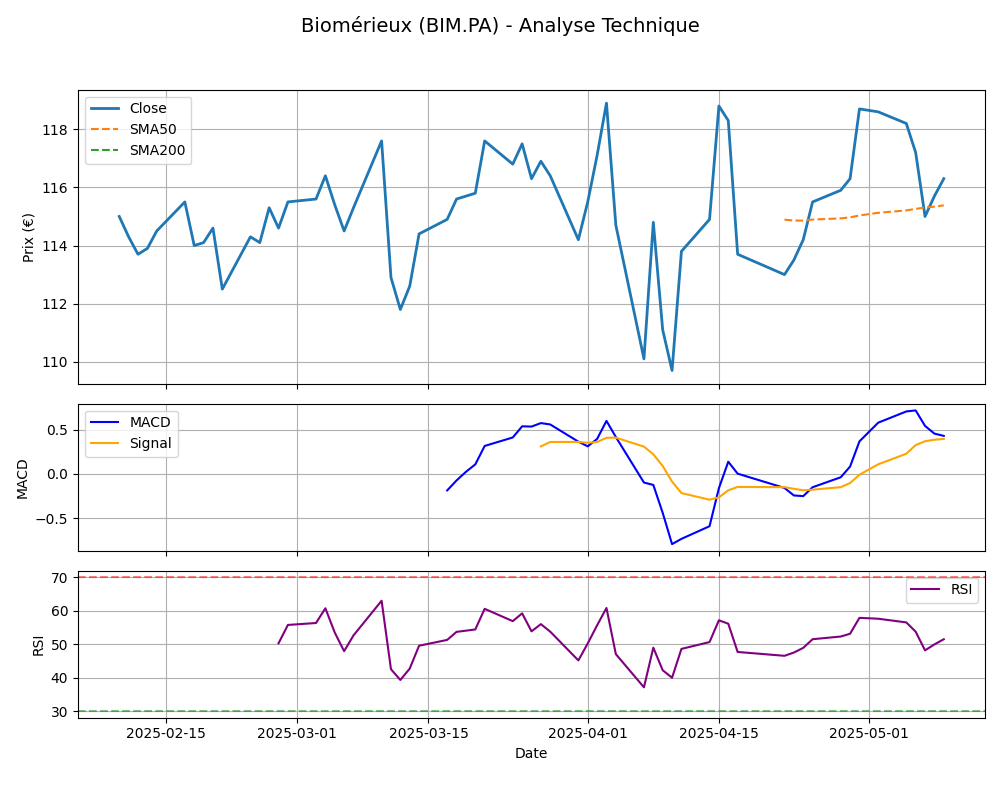Click the positive 0.5 tick on MACD axis
Screen dimensions: 1000x800
point(57,431)
